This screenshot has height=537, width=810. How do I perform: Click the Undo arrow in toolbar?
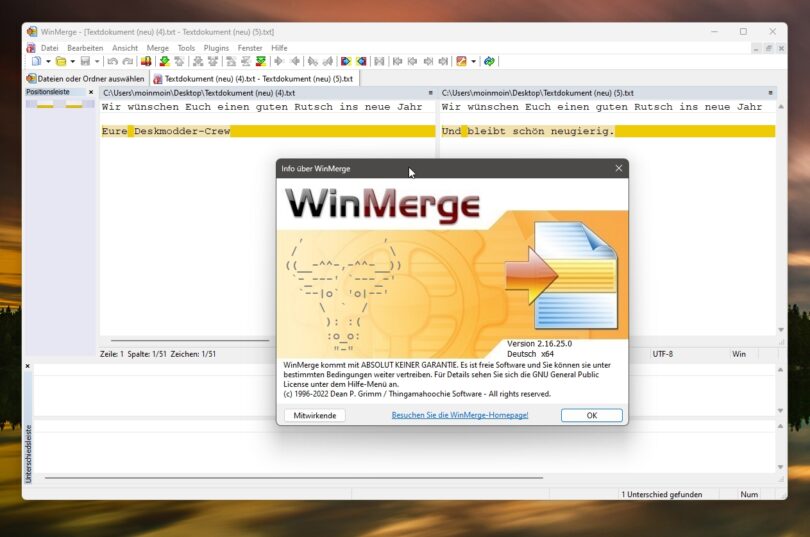pos(113,62)
